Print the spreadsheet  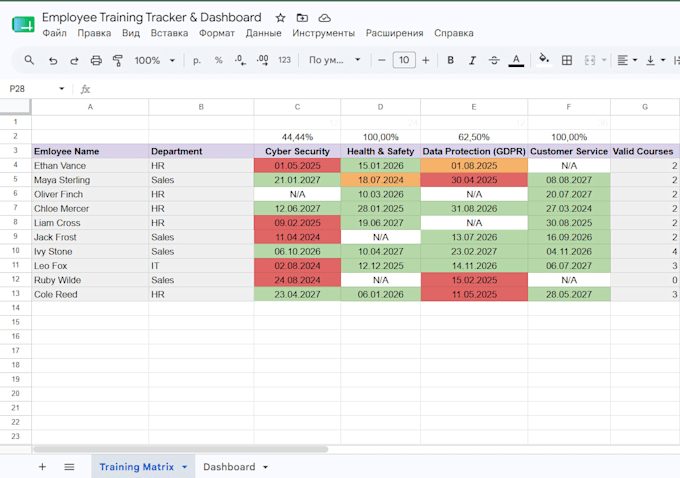pos(96,60)
